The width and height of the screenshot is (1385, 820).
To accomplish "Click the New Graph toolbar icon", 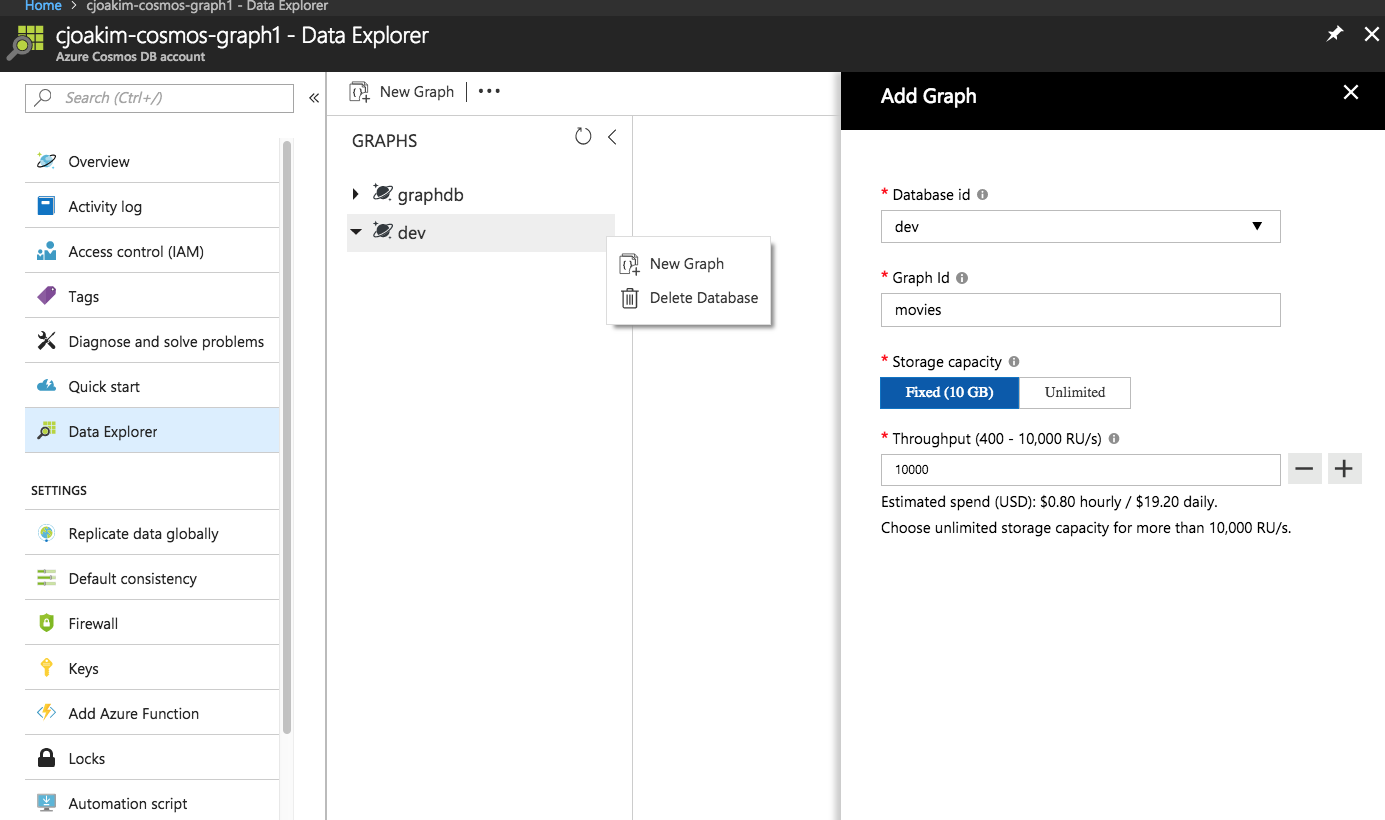I will (359, 92).
